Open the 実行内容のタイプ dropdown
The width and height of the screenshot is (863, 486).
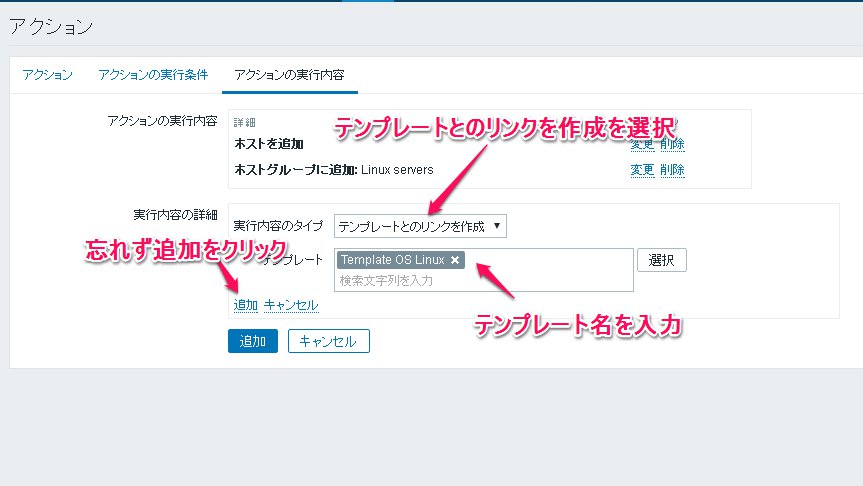click(x=420, y=226)
